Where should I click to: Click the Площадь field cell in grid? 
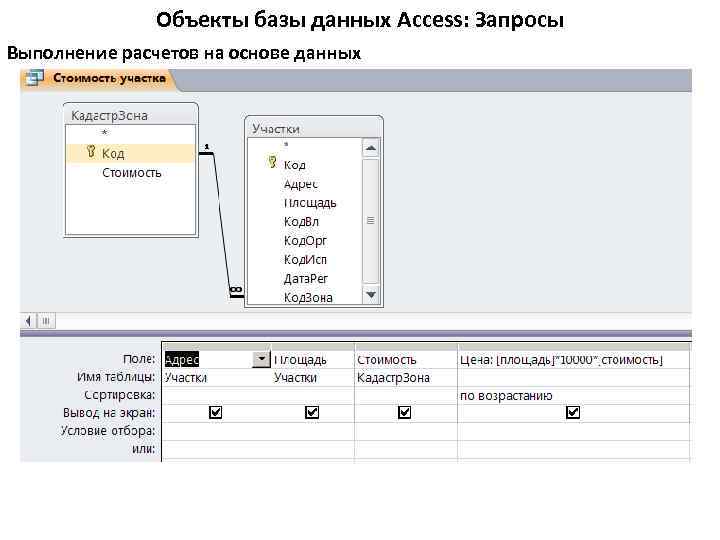[313, 360]
